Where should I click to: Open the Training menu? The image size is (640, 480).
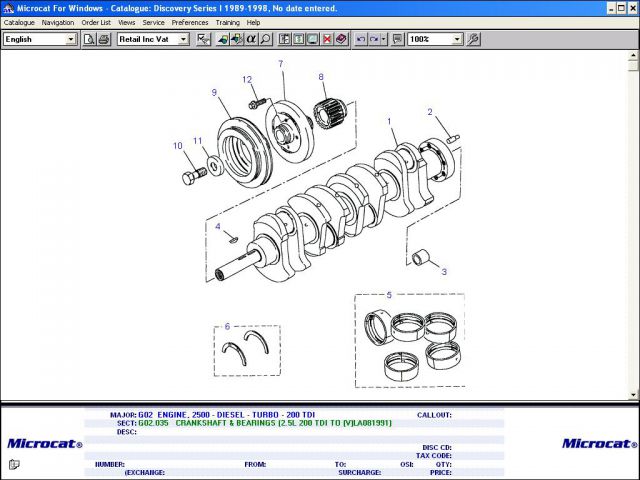tap(227, 23)
